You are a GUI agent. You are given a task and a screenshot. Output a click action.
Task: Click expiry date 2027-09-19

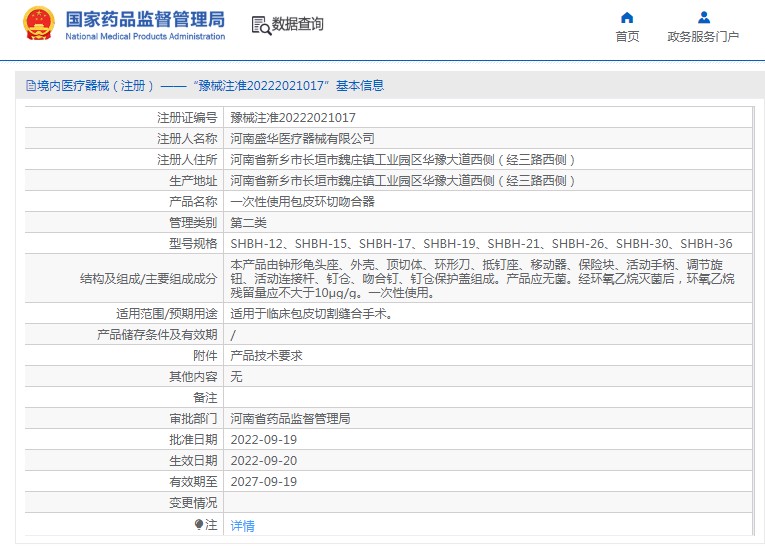coord(263,482)
